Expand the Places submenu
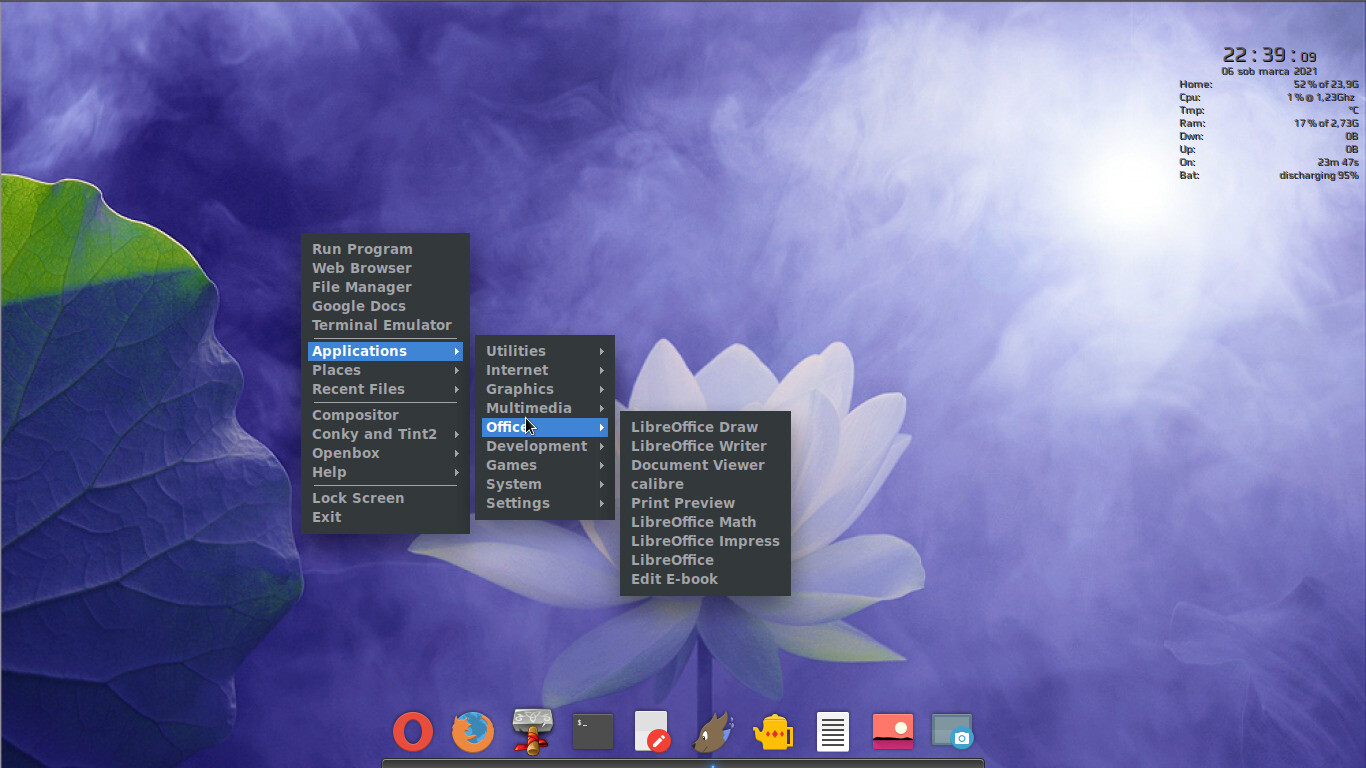Screen dimensions: 1366x768 click(385, 370)
